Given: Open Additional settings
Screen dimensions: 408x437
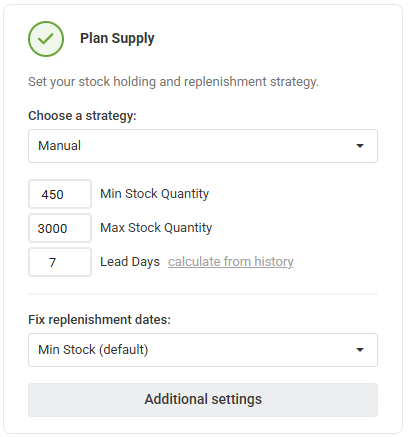Looking at the screenshot, I should 203,400.
